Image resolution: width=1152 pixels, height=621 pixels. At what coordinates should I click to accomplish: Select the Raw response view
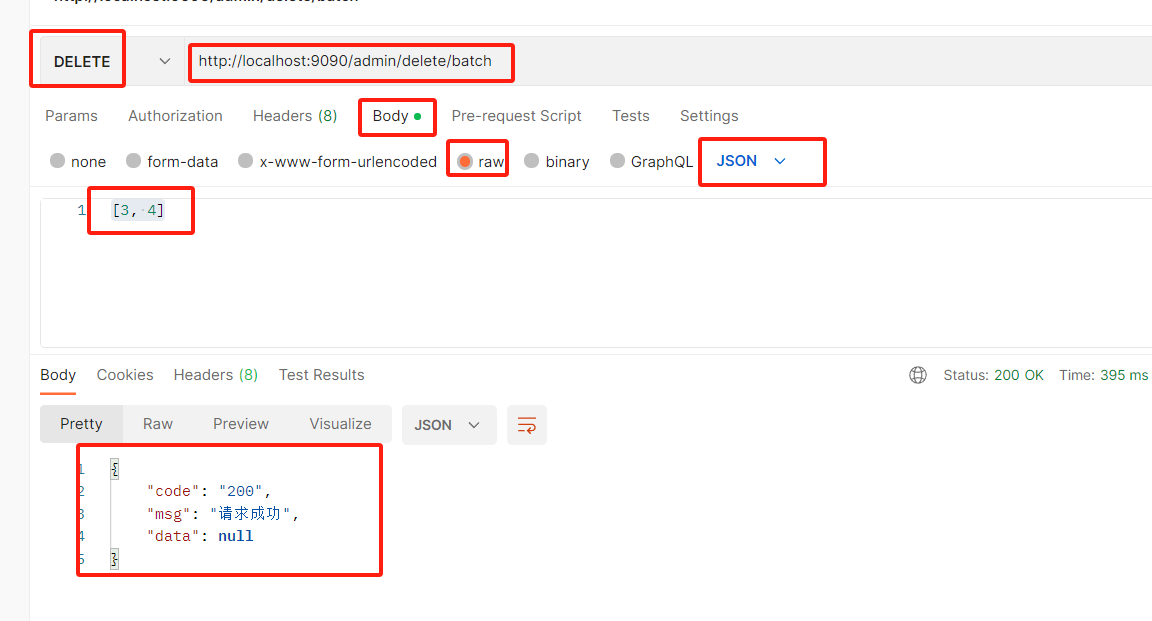(157, 424)
